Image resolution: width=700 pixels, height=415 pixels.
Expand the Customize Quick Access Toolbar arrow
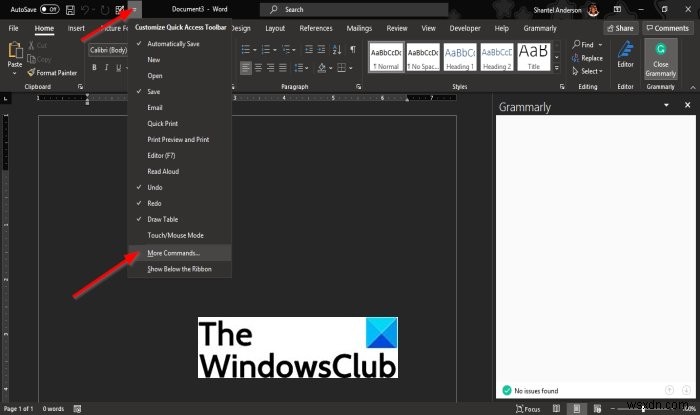tap(133, 9)
